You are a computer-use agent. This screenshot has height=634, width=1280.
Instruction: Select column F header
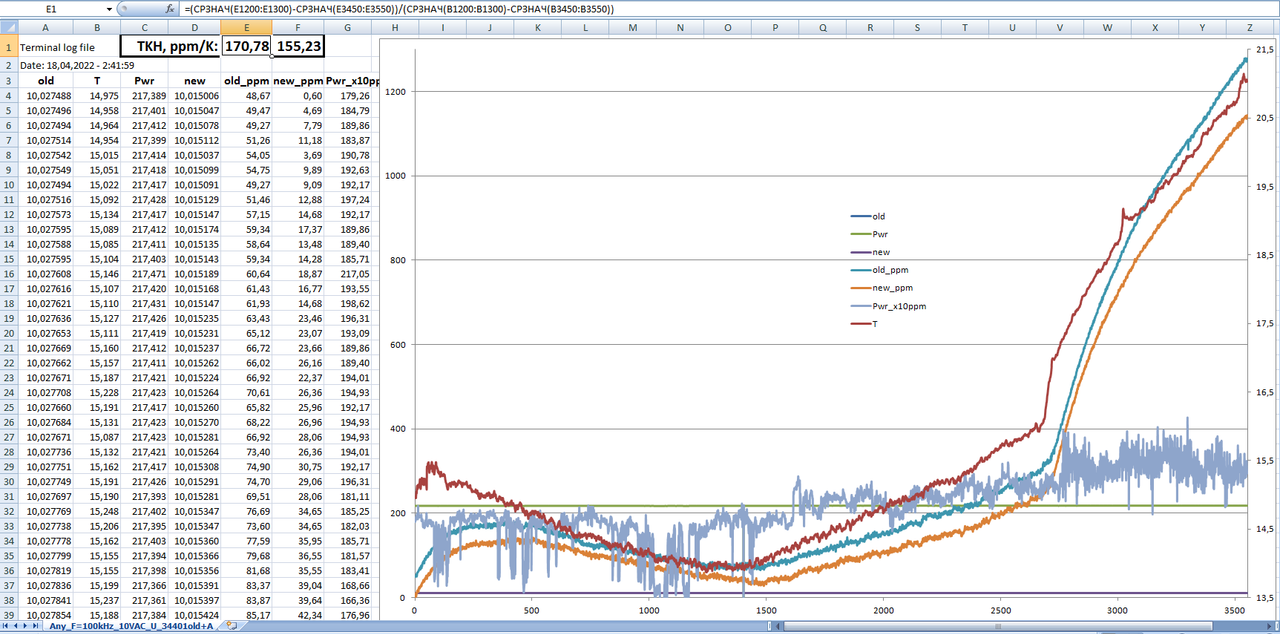pyautogui.click(x=297, y=27)
